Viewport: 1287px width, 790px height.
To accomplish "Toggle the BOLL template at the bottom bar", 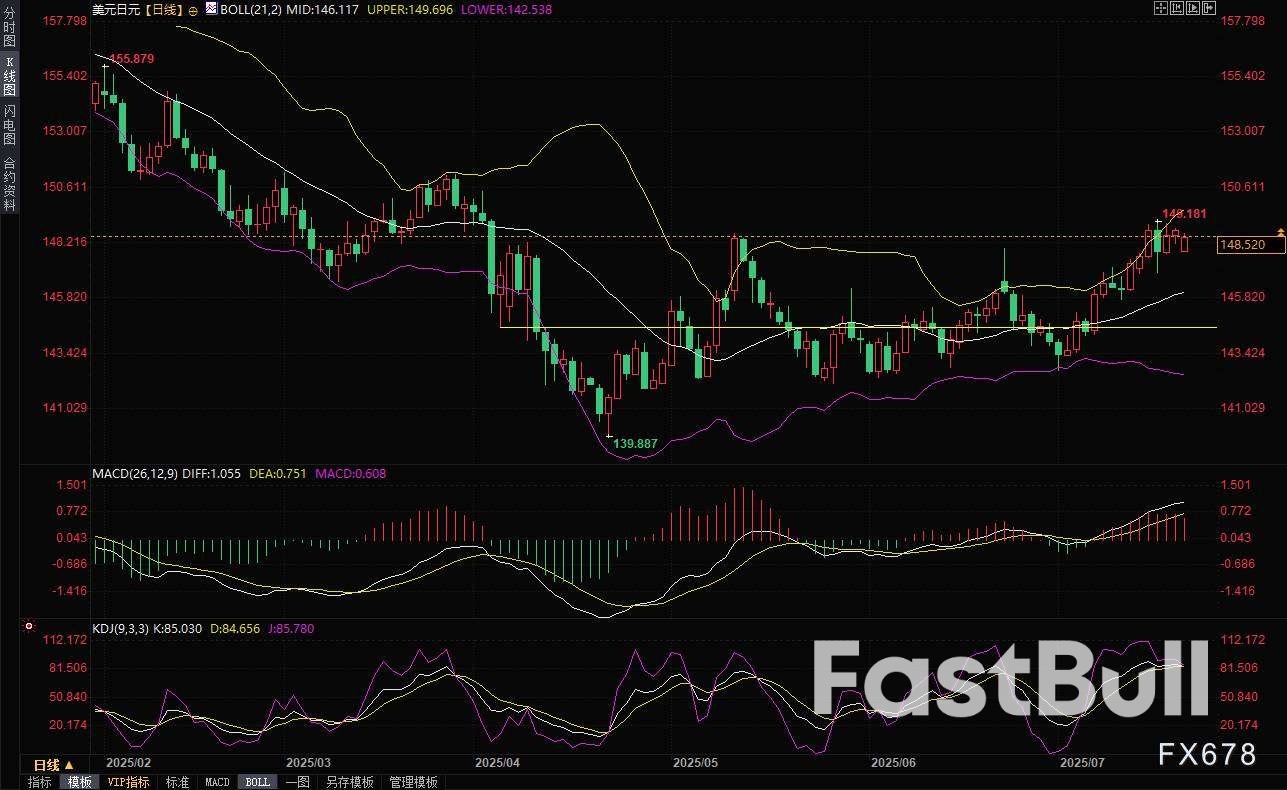I will tap(257, 782).
